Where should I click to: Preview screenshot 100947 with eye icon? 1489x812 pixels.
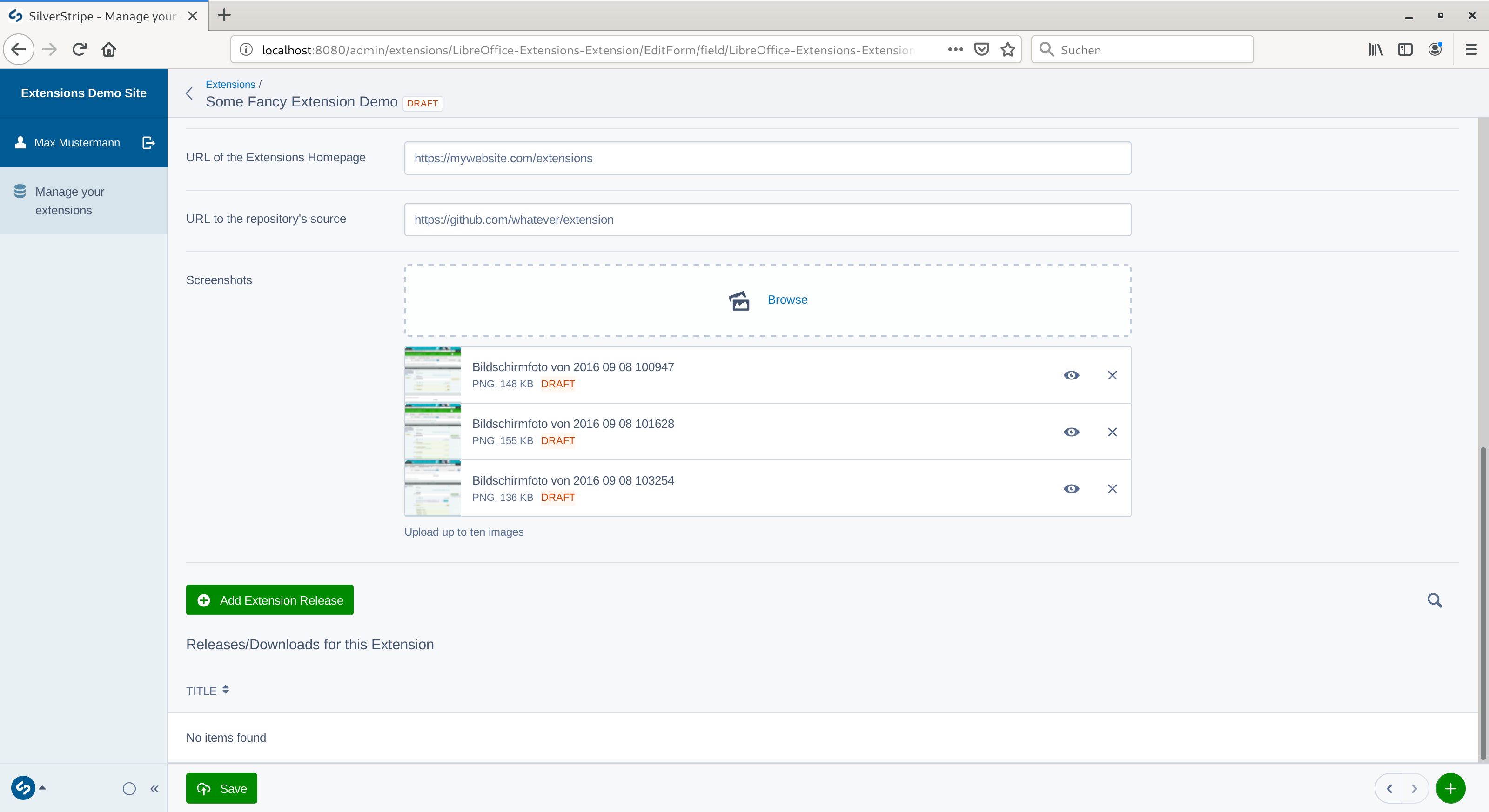click(x=1071, y=375)
